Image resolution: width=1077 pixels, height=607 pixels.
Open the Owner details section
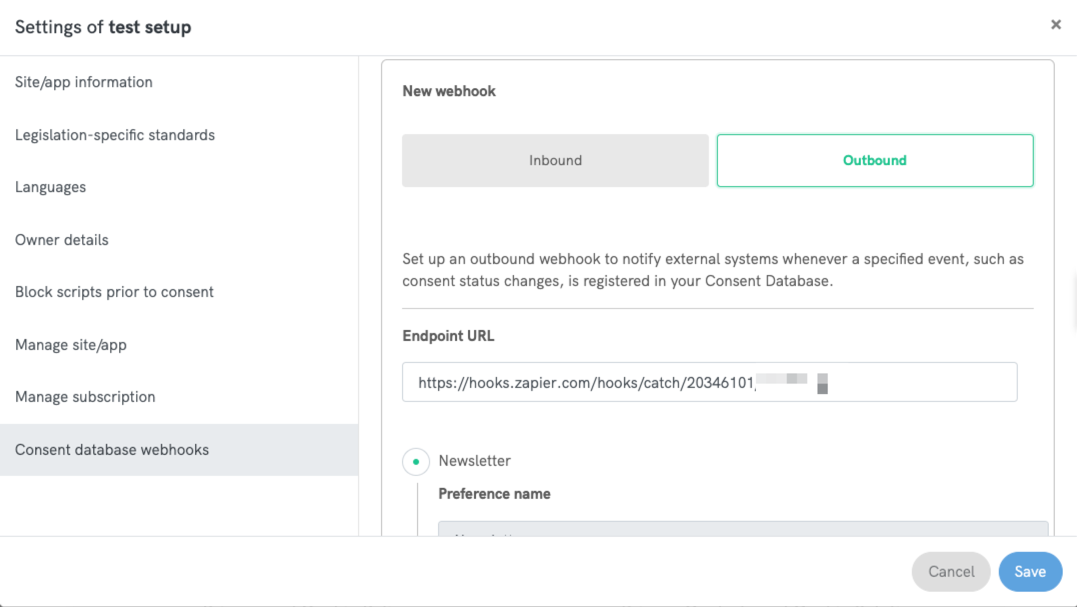point(59,239)
